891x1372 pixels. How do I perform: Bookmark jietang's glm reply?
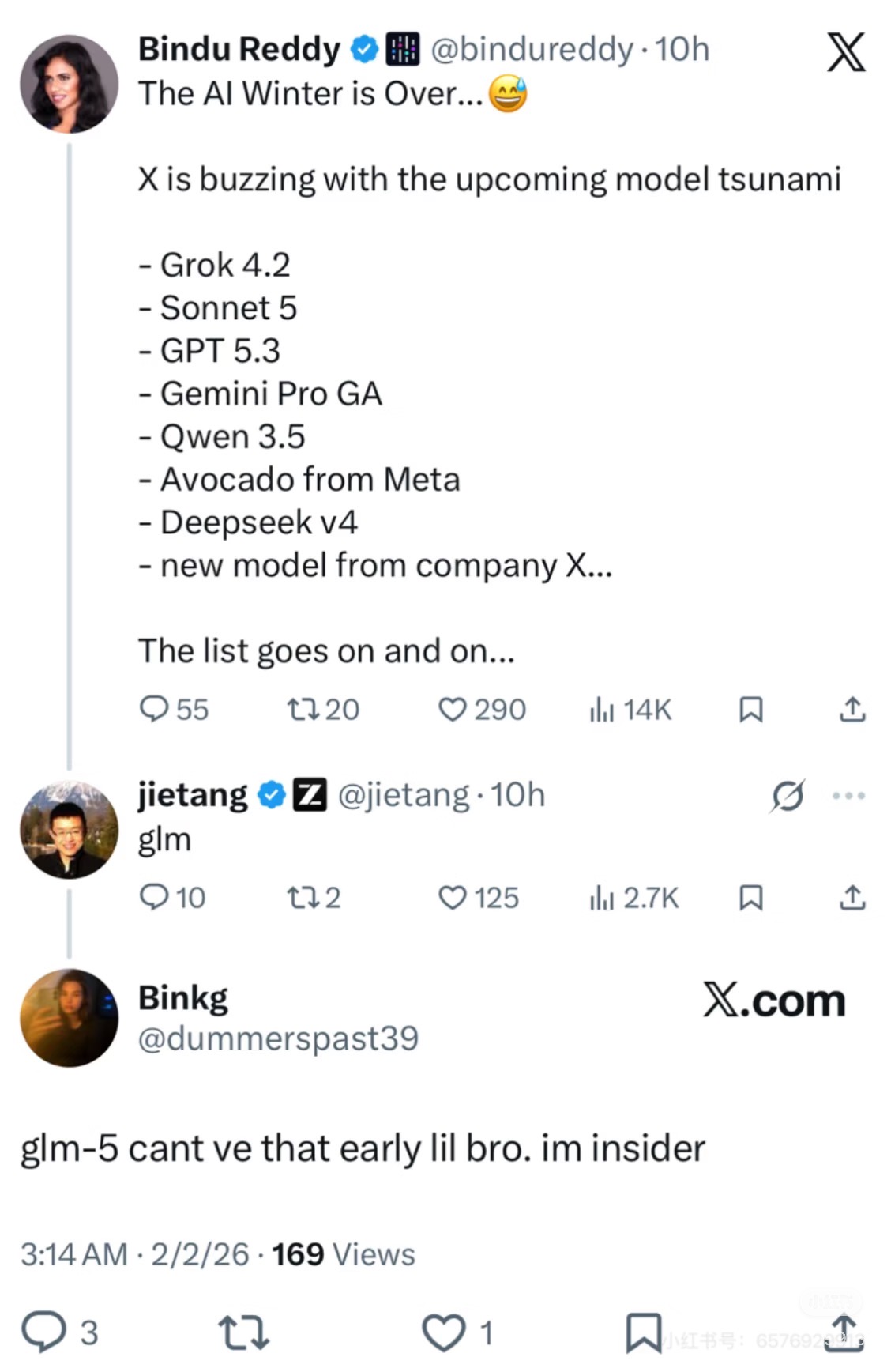pos(750,898)
